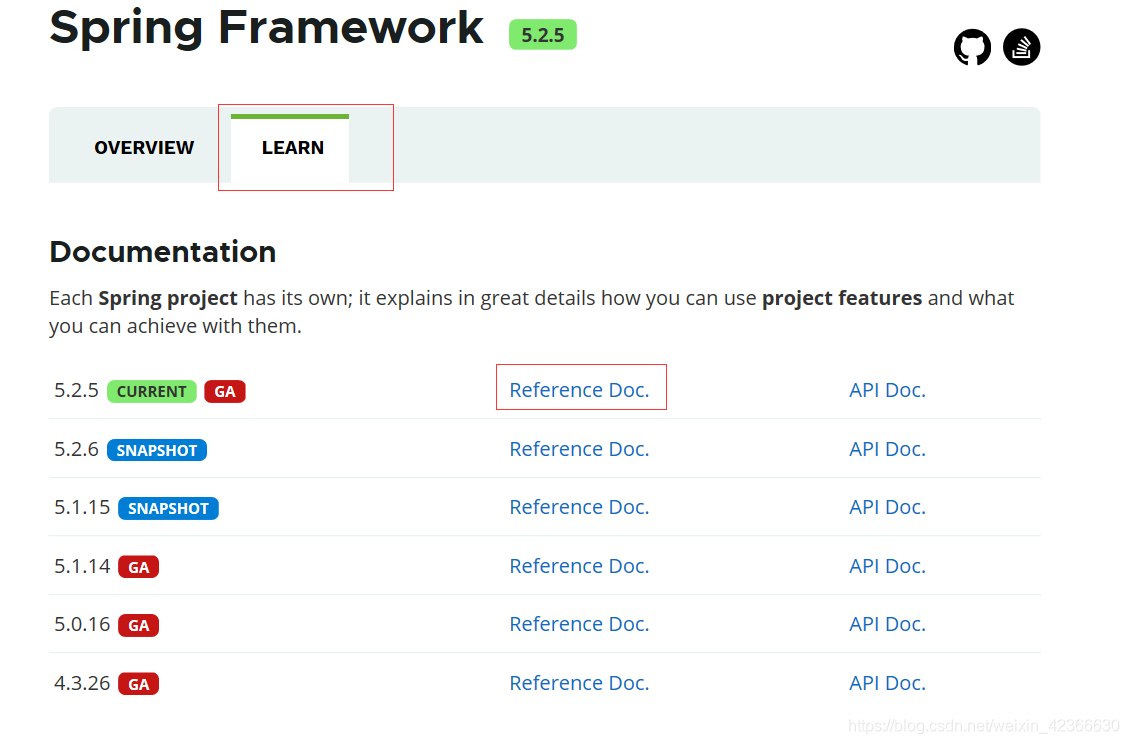Click the SNAPSHOT badge next to 5.2.6
The image size is (1129, 744).
157,450
